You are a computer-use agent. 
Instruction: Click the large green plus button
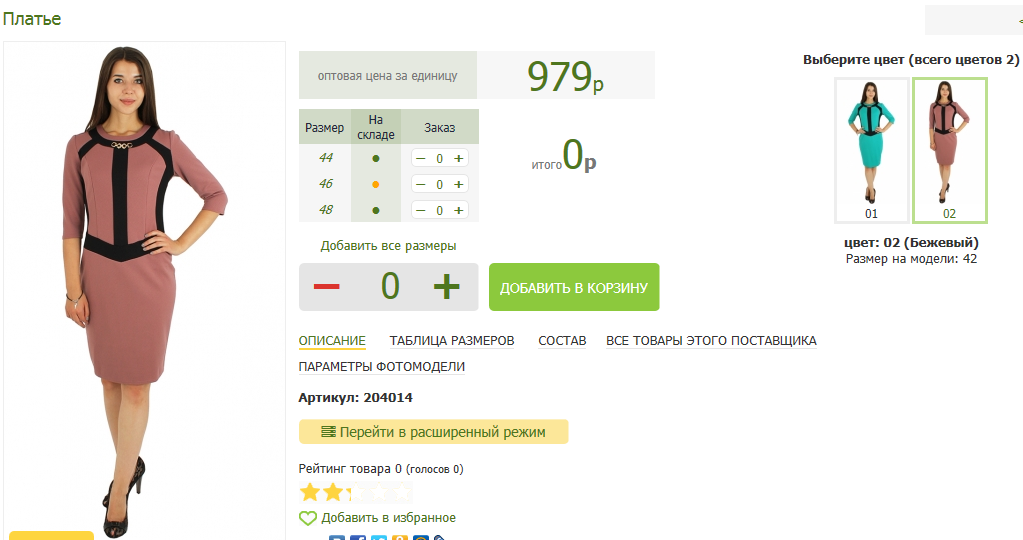pyautogui.click(x=447, y=286)
